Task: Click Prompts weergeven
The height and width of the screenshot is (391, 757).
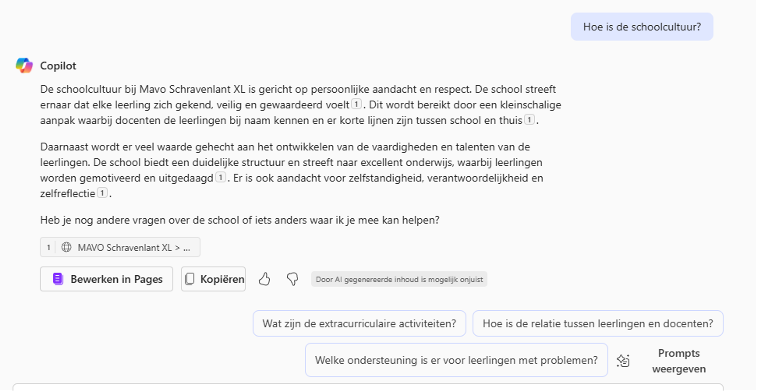Action: (x=679, y=361)
